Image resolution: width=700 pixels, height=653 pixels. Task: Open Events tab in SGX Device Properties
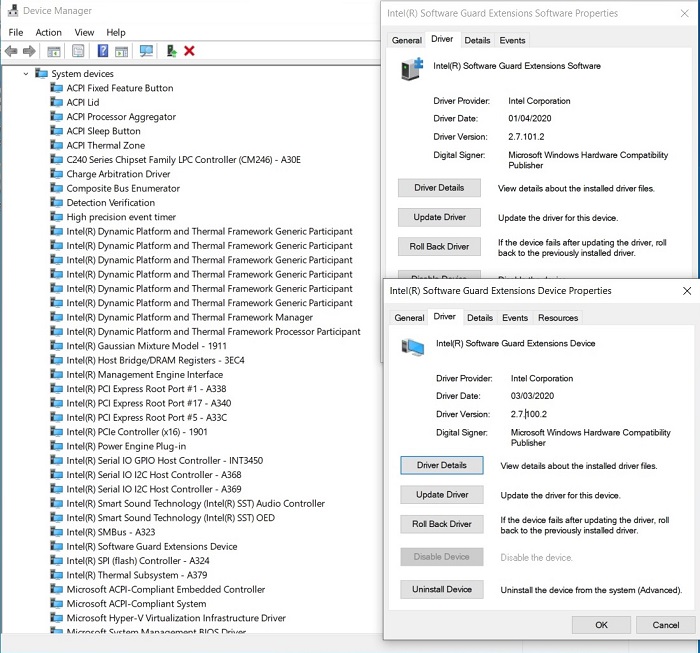pyautogui.click(x=515, y=317)
